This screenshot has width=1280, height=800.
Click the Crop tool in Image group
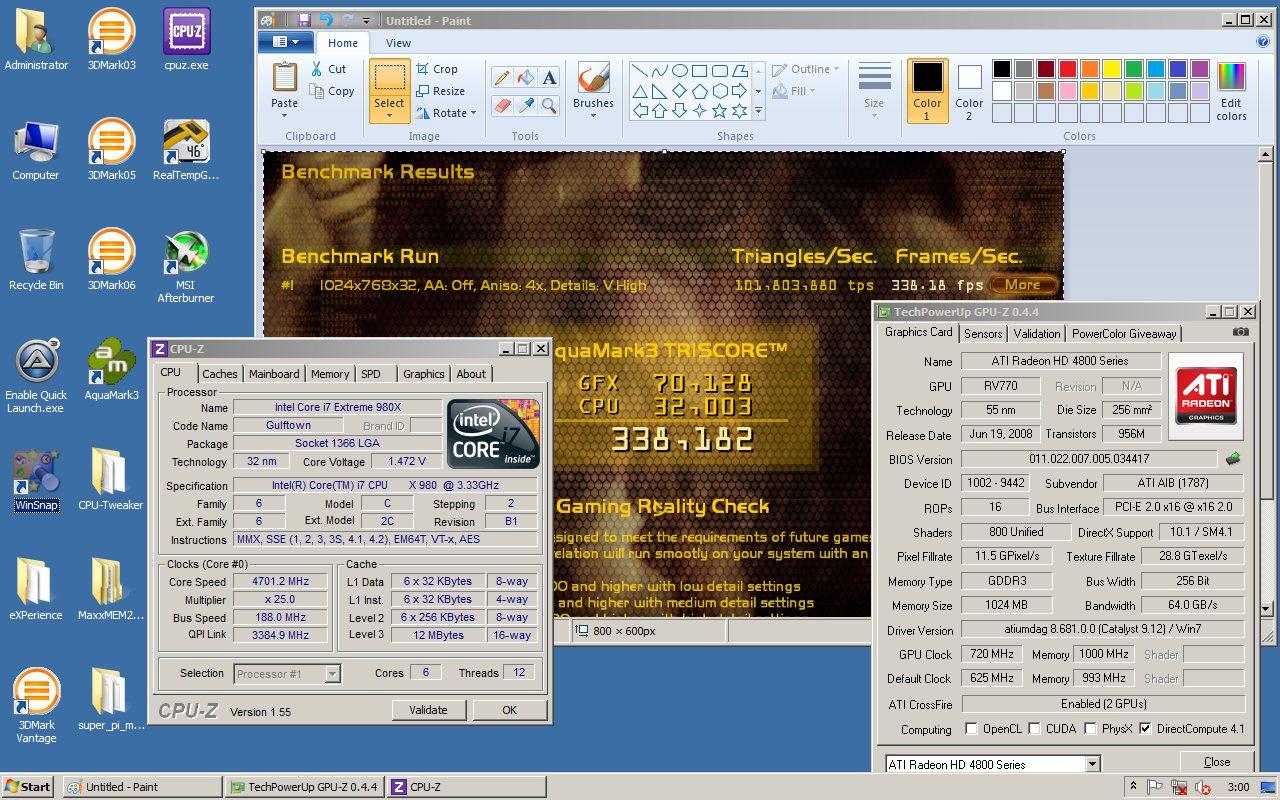coord(435,69)
